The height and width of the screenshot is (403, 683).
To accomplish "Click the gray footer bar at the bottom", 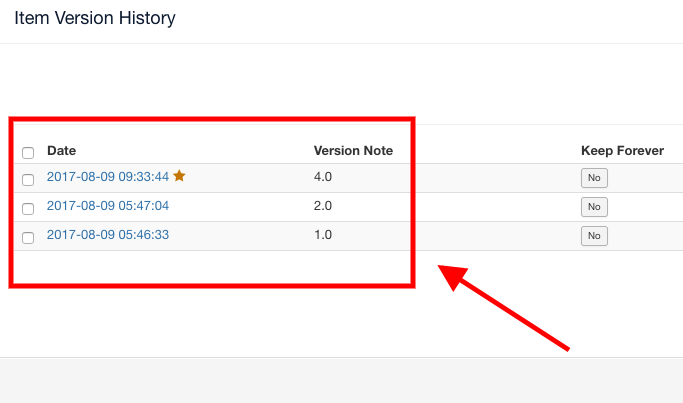I will coord(341,381).
